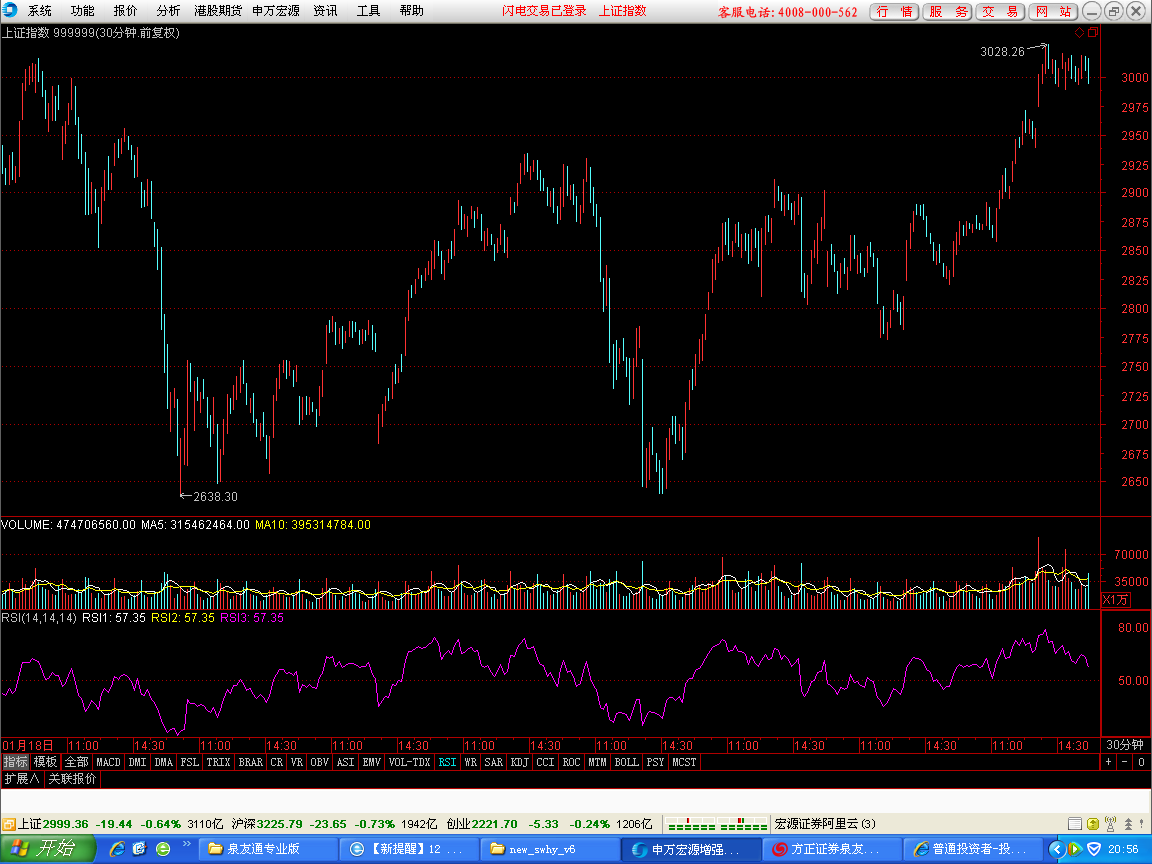Switch indicator to FSL
Screen dimensions: 1152x864
pyautogui.click(x=190, y=762)
